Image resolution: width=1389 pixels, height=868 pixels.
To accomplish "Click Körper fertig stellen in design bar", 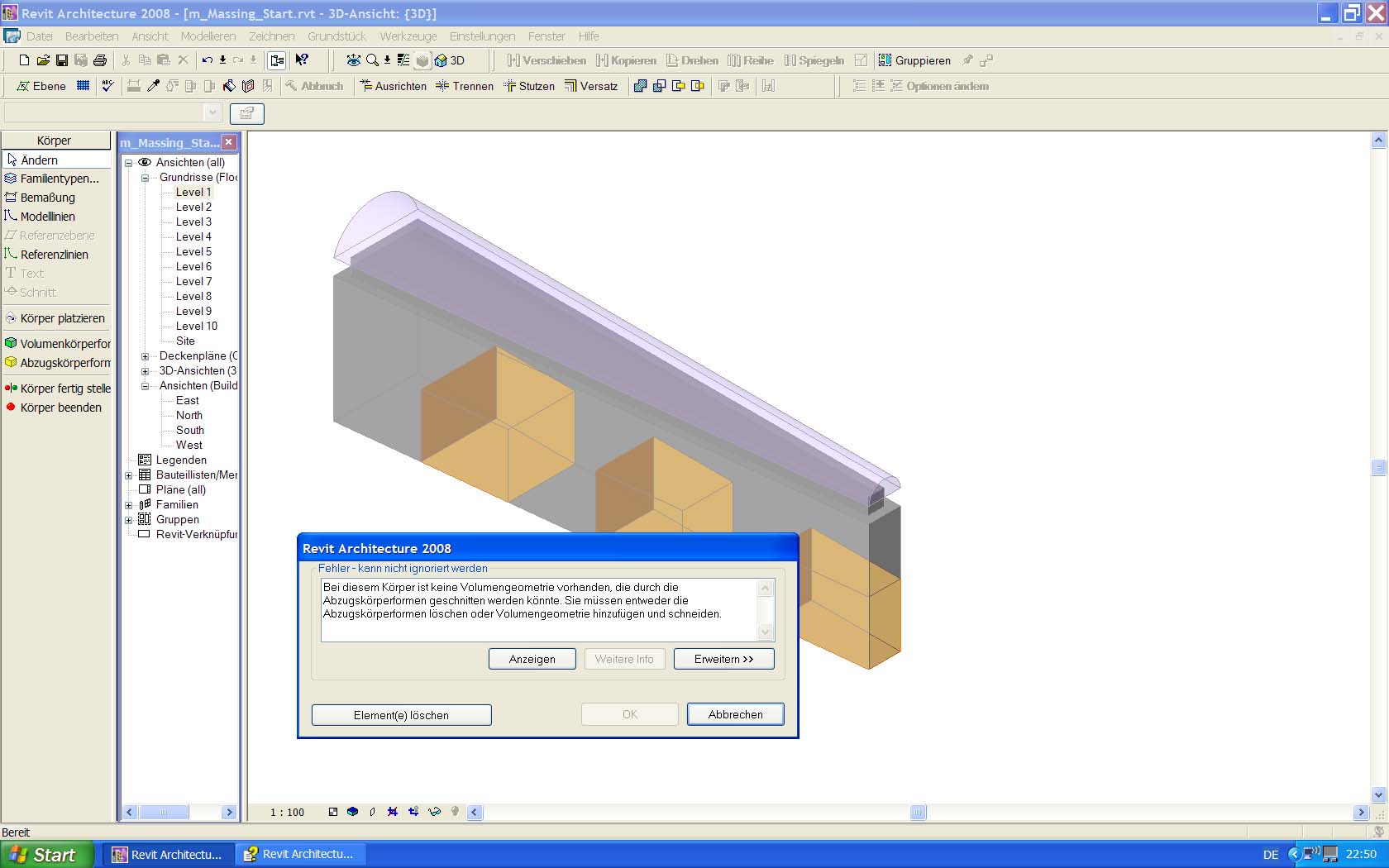I will coord(57,388).
